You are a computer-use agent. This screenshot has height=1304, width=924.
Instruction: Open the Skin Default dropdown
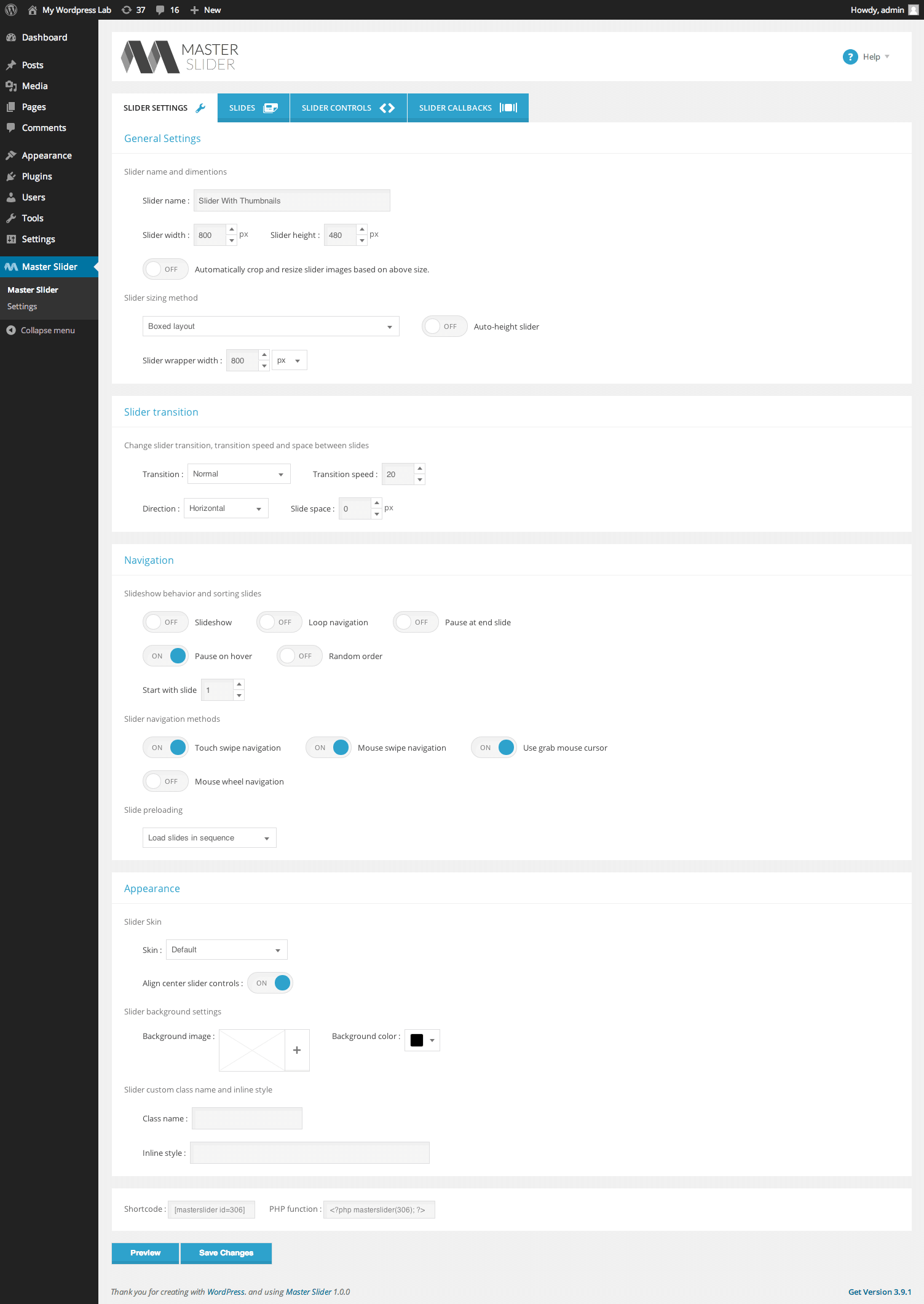226,950
